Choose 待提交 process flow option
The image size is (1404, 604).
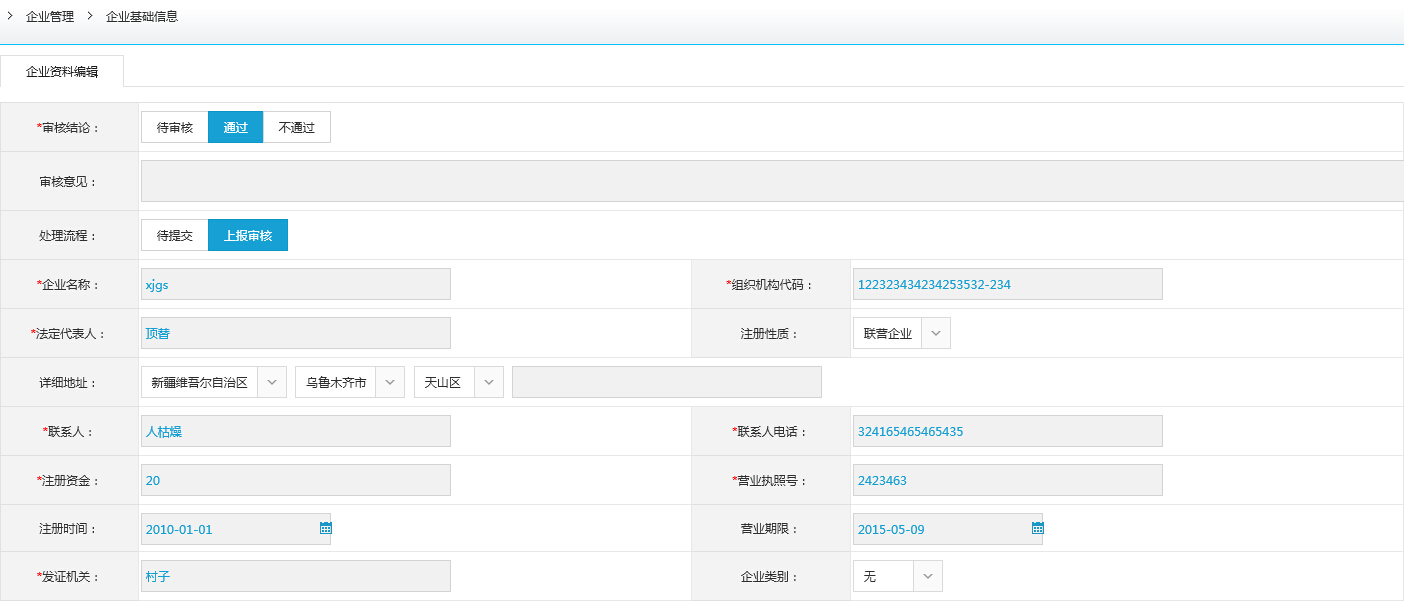click(175, 236)
